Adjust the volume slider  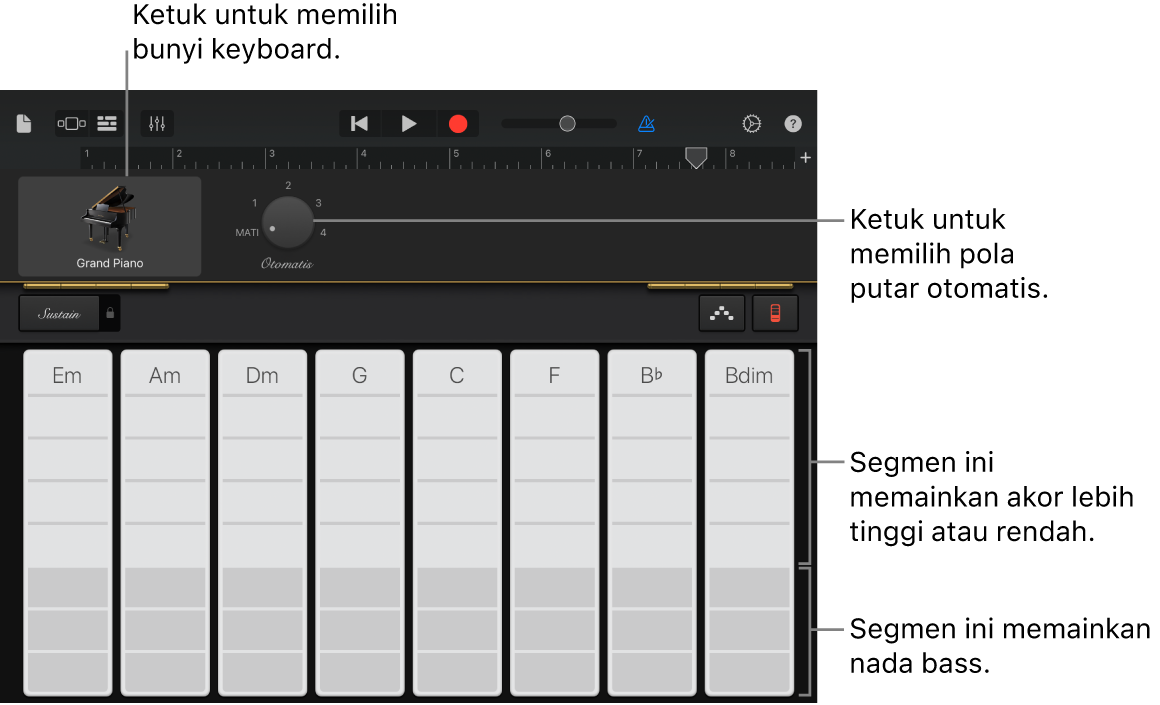pyautogui.click(x=566, y=123)
